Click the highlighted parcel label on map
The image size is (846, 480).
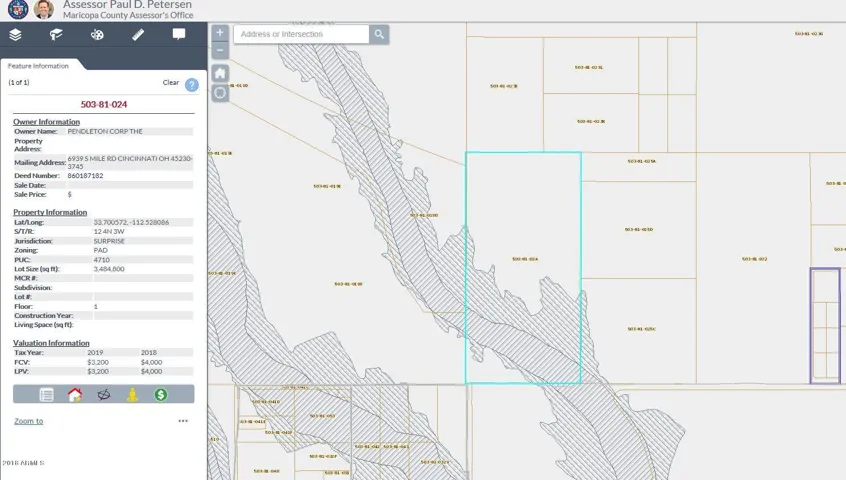pos(525,259)
